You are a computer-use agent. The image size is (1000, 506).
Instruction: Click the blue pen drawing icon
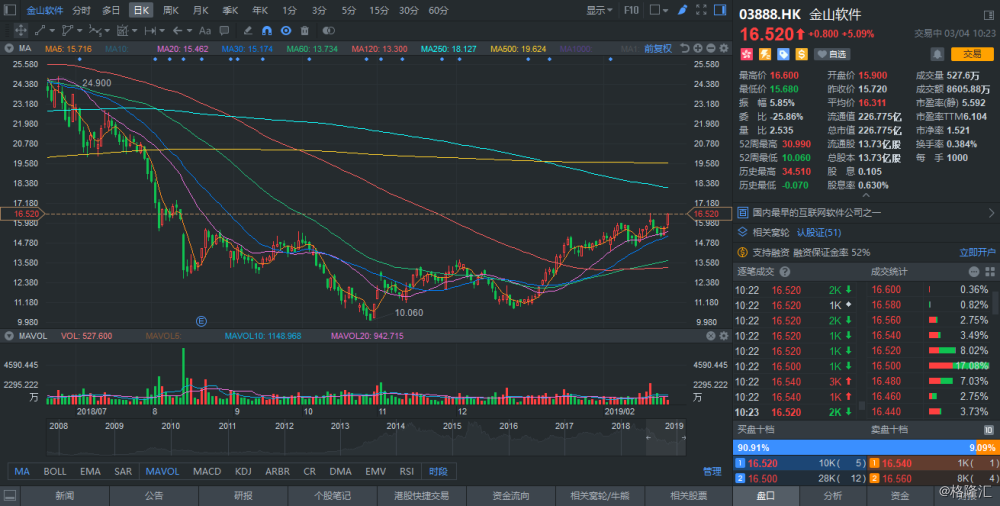(681, 10)
